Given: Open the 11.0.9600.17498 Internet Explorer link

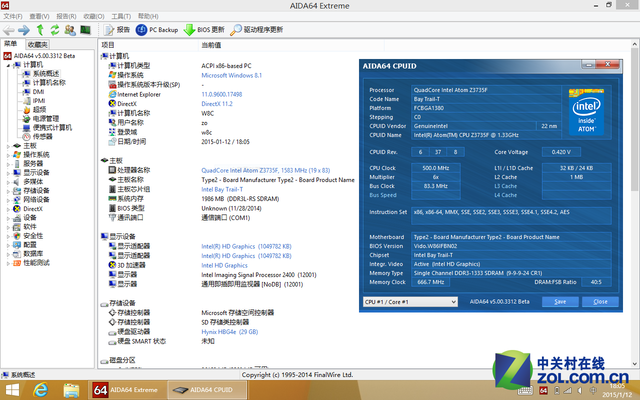Looking at the screenshot, I should [x=222, y=94].
